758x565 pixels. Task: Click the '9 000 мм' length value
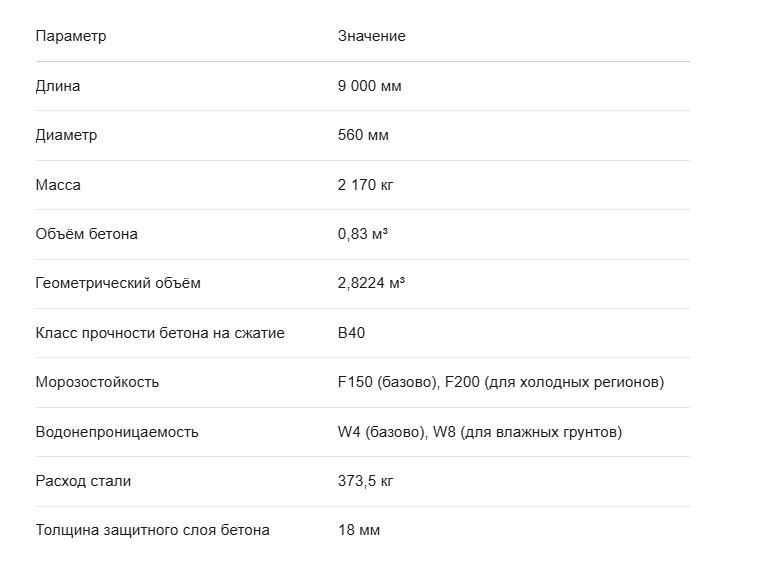click(x=369, y=86)
